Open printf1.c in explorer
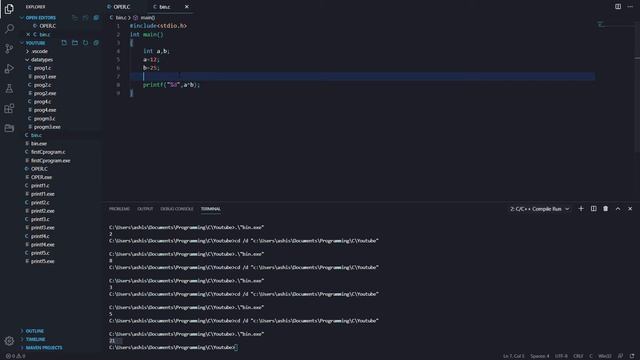 tap(40, 186)
